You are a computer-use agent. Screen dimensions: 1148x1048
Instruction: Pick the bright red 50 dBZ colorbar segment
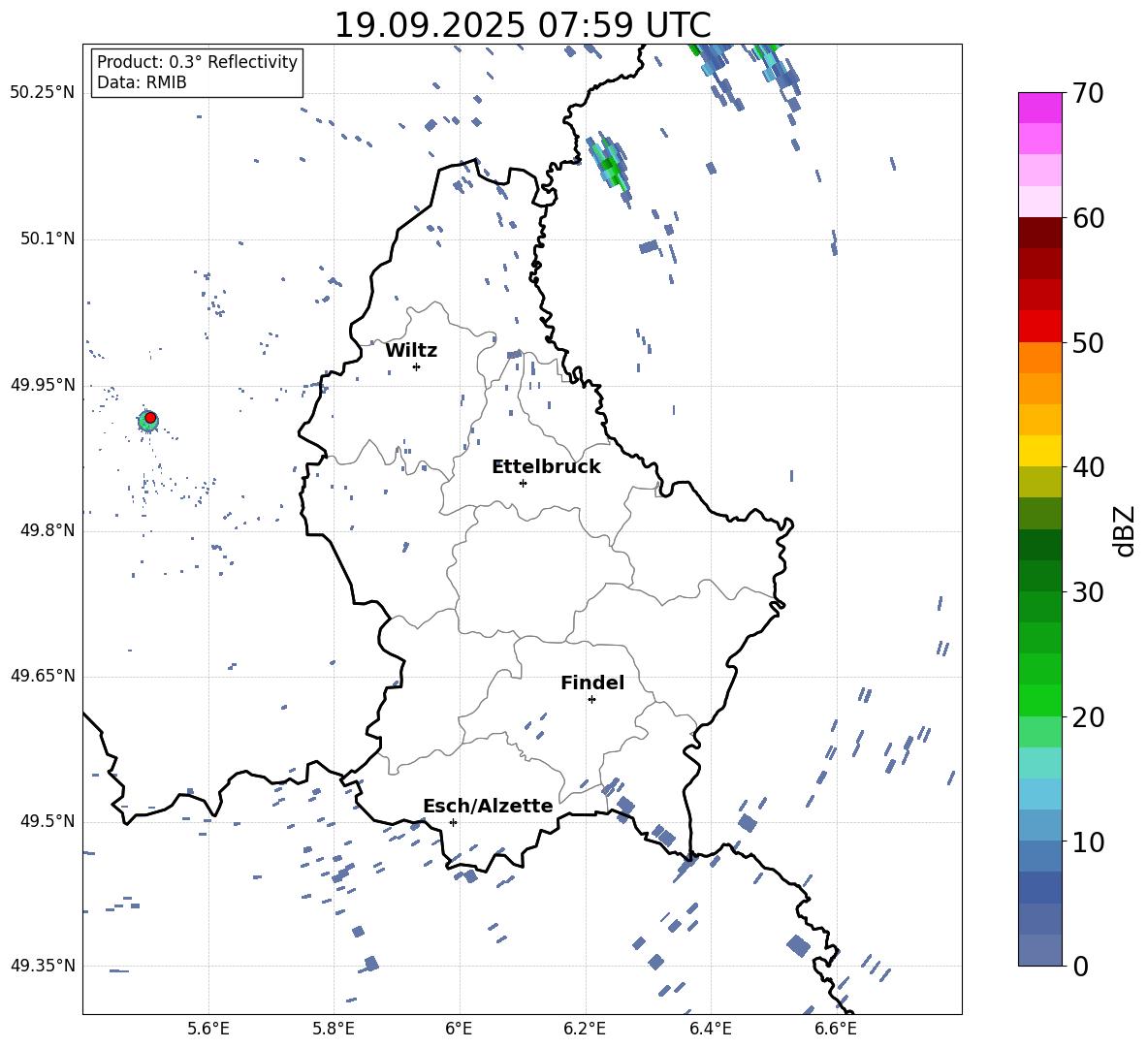(1040, 326)
